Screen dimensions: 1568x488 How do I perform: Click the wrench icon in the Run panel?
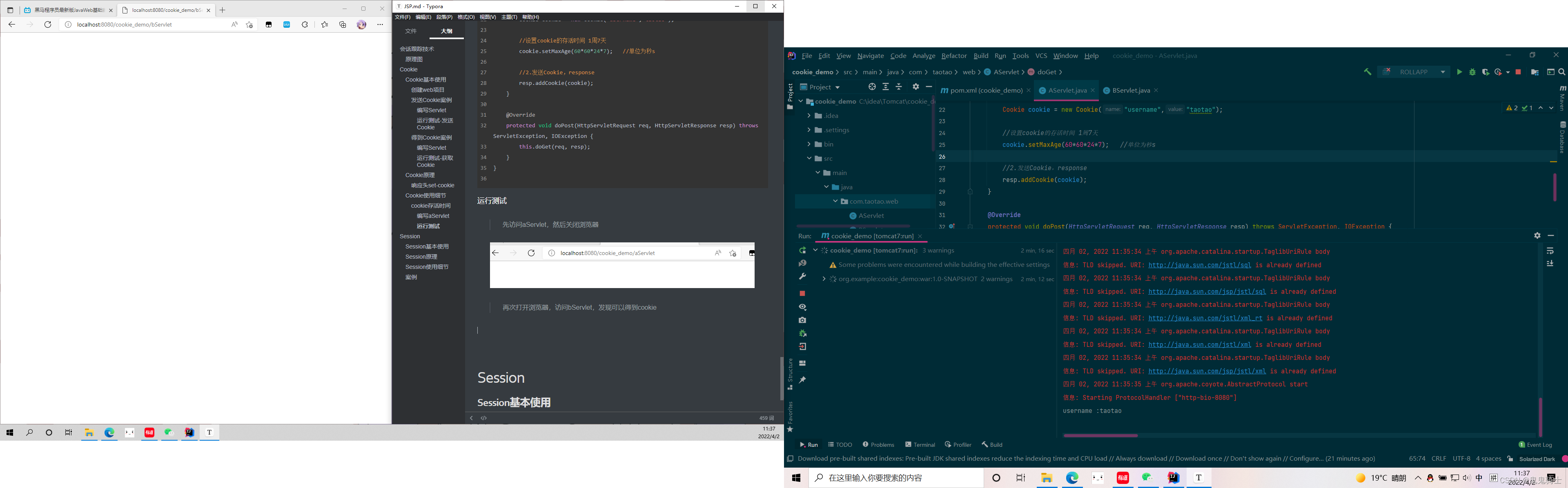tap(802, 277)
